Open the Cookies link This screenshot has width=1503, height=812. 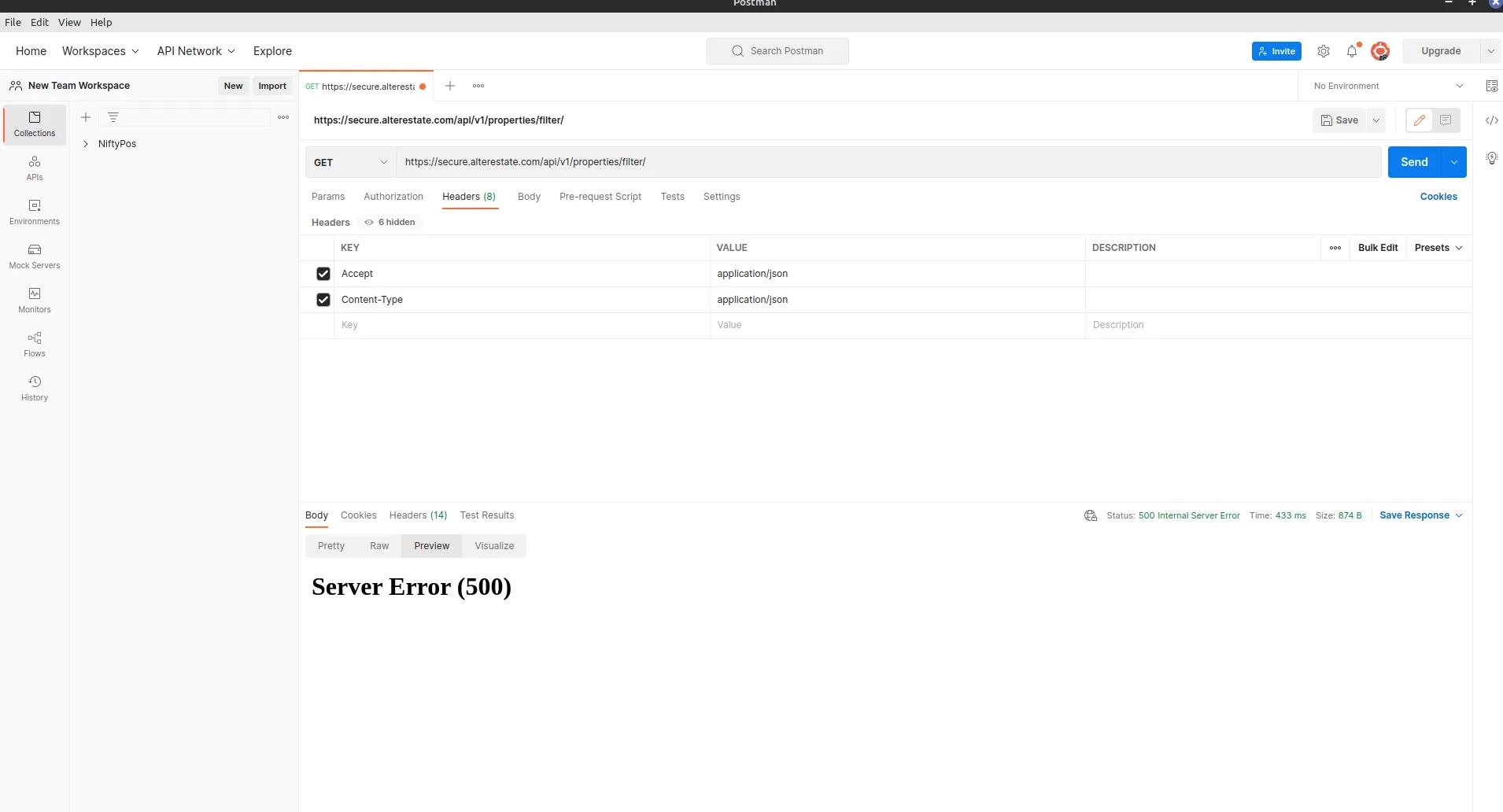pos(1438,197)
